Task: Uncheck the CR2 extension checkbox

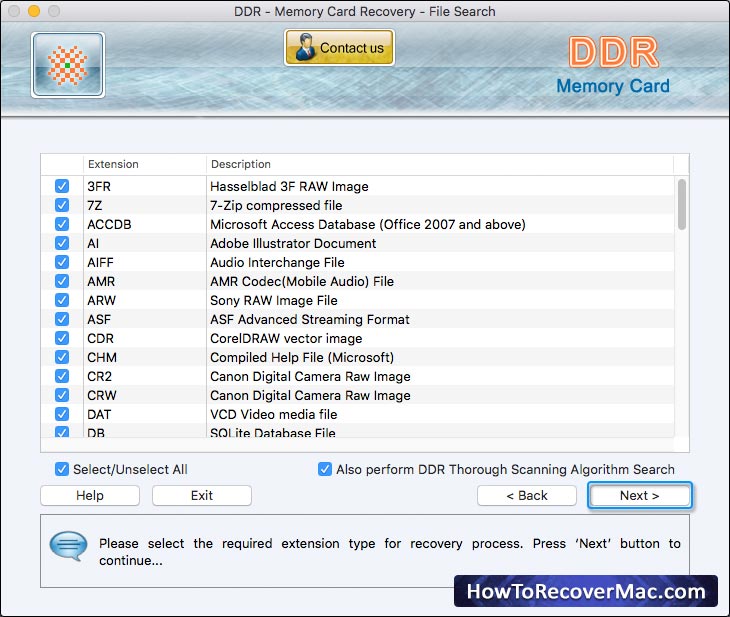Action: [62, 376]
